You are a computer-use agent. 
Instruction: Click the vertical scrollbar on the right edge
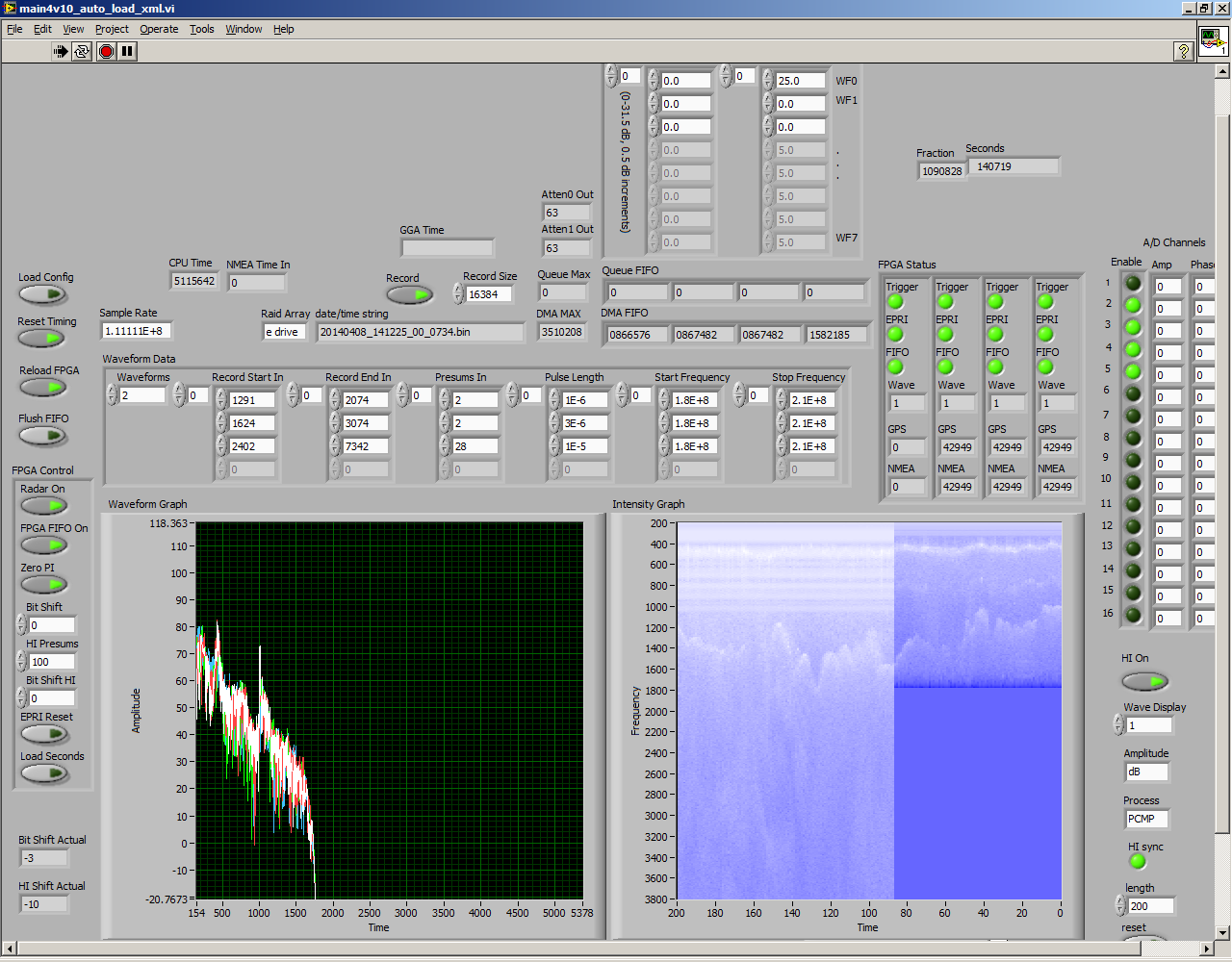pos(1222,481)
